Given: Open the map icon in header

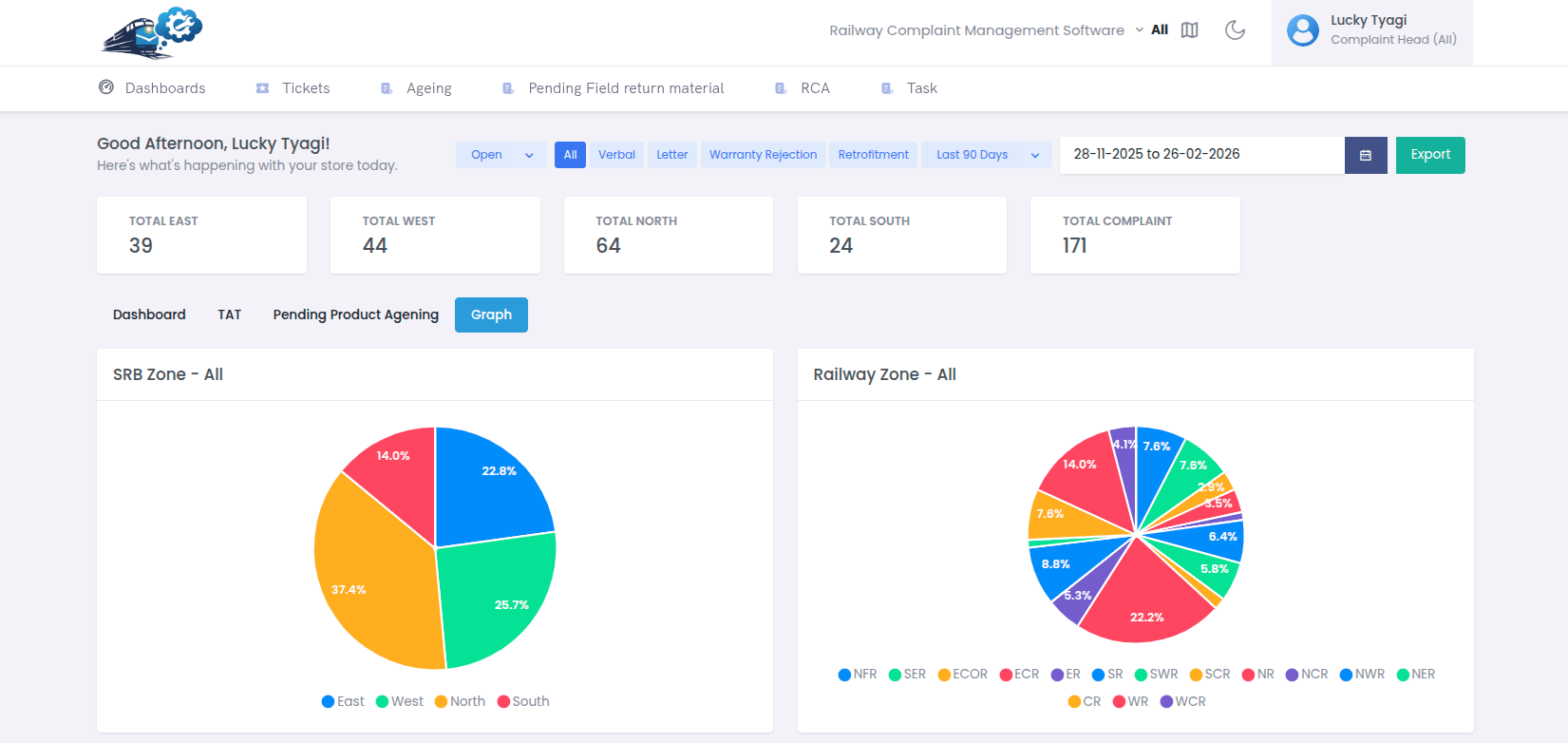Looking at the screenshot, I should [1189, 30].
